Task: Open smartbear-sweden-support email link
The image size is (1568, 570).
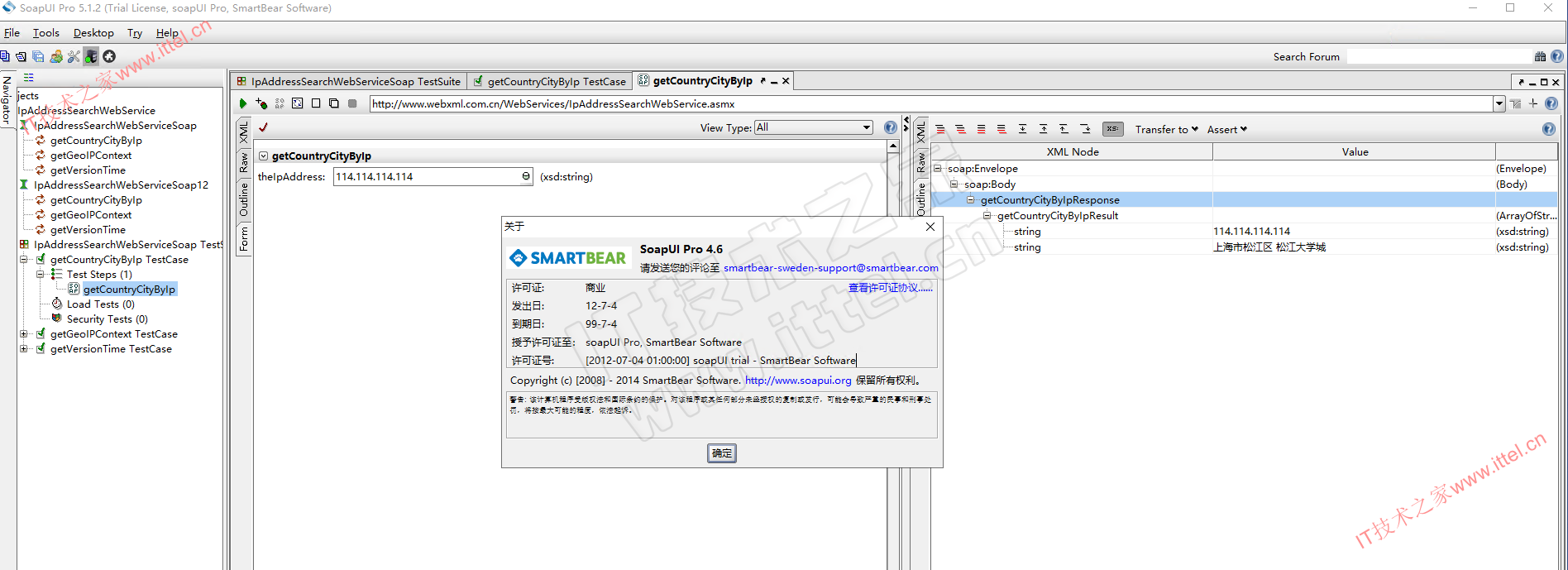Action: pos(831,267)
